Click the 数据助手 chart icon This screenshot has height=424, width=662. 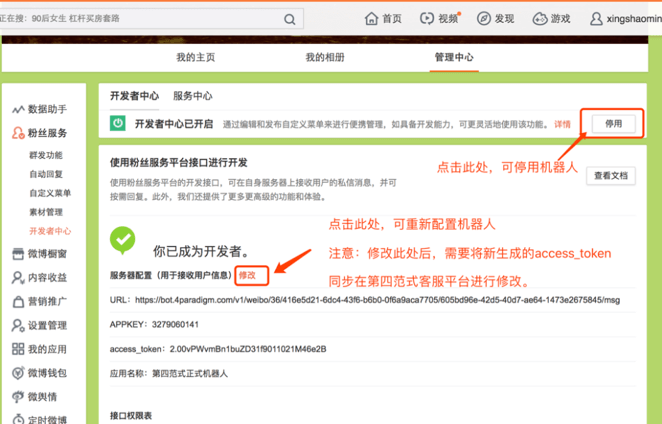coord(18,110)
